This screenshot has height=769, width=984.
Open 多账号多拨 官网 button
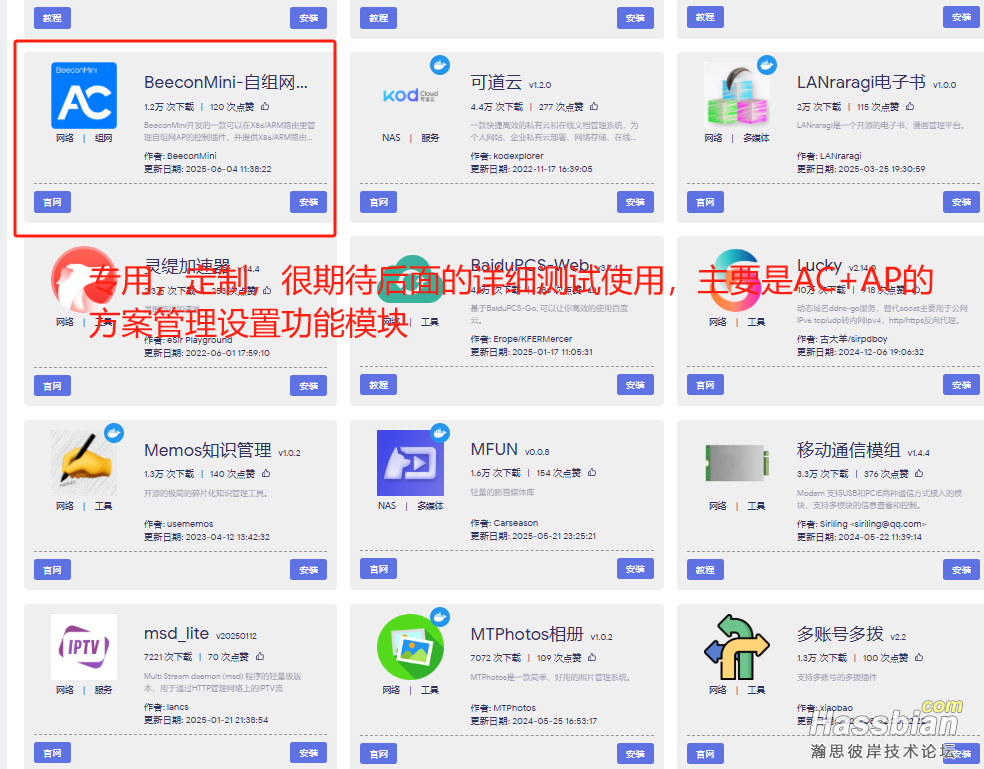coord(705,754)
